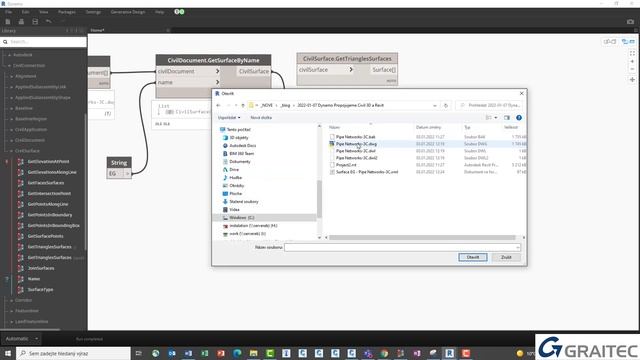The width and height of the screenshot is (640, 360).
Task: Open the address bar history dropdown
Action: pos(435,105)
